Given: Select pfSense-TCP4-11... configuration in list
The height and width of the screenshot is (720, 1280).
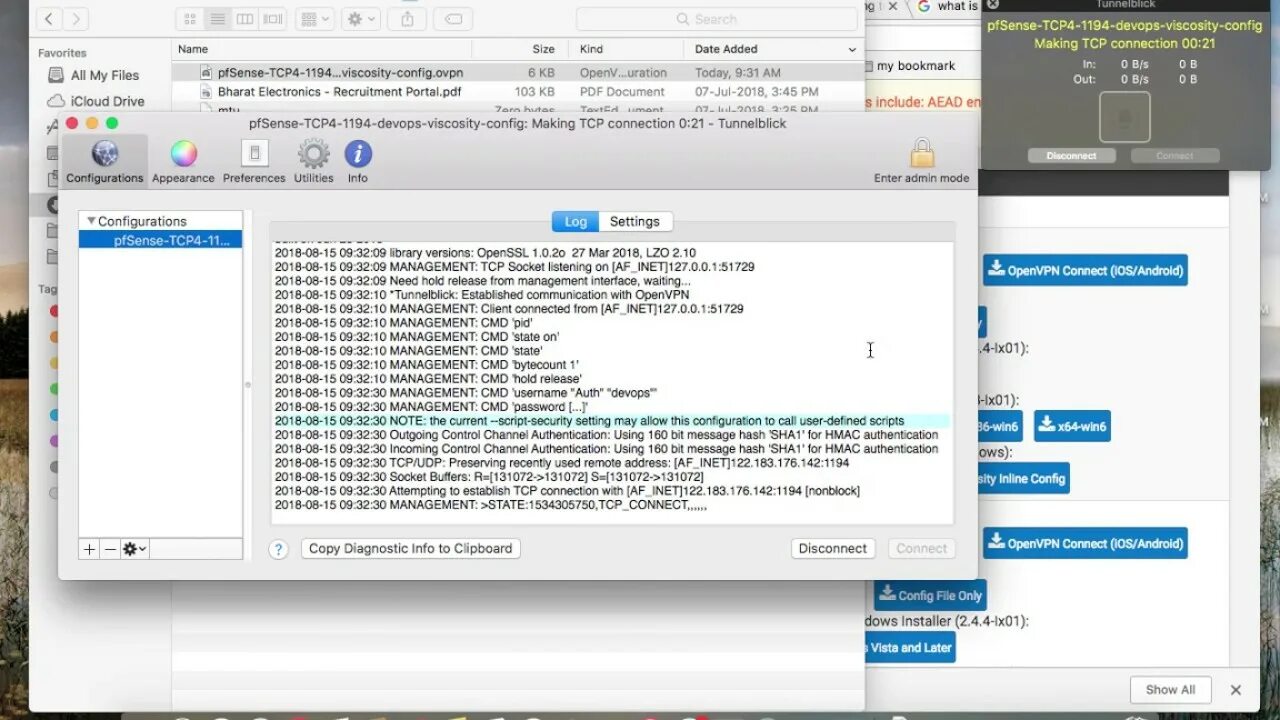Looking at the screenshot, I should [x=160, y=240].
